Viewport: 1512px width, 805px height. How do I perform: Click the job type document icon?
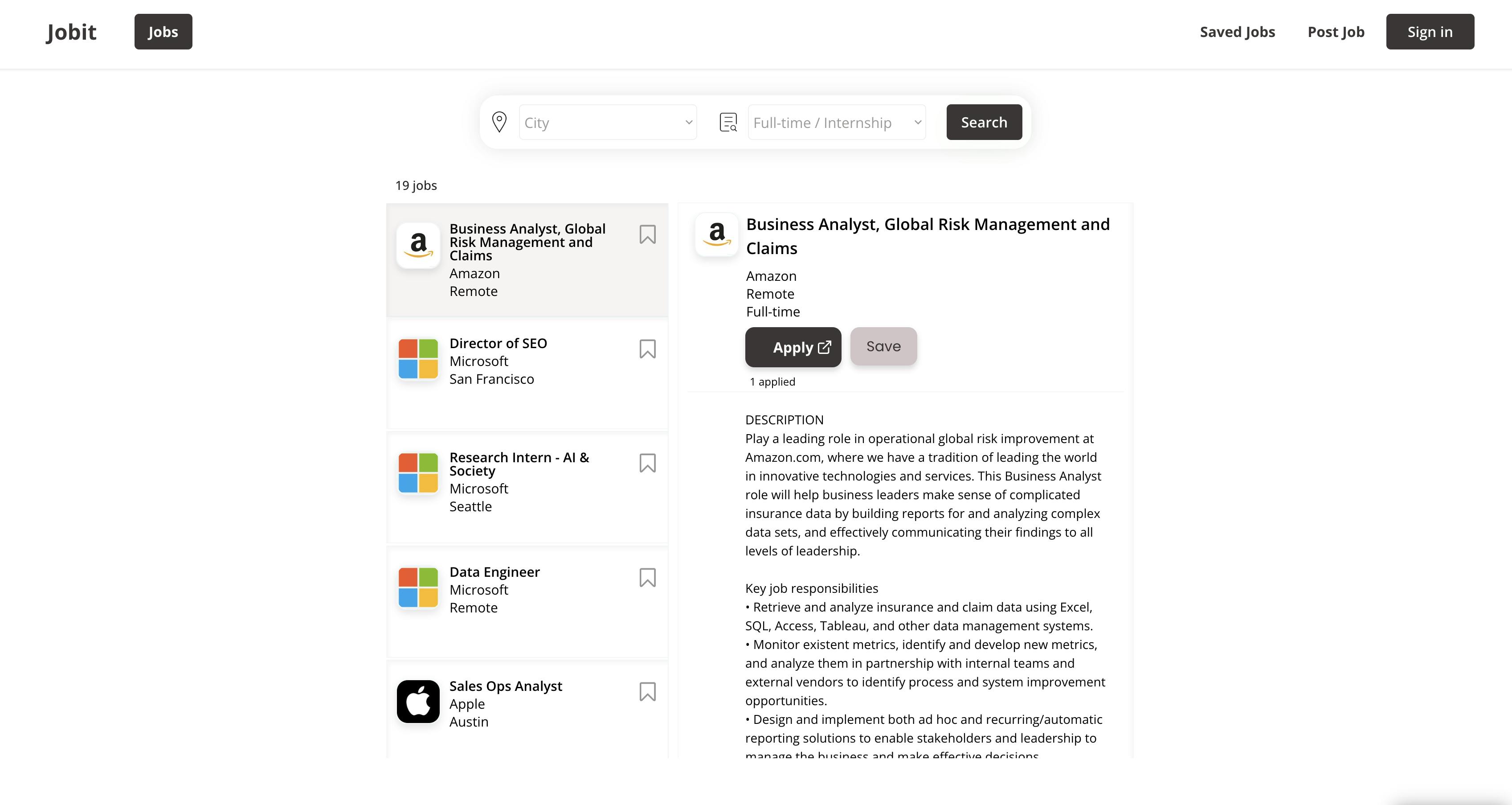[728, 122]
